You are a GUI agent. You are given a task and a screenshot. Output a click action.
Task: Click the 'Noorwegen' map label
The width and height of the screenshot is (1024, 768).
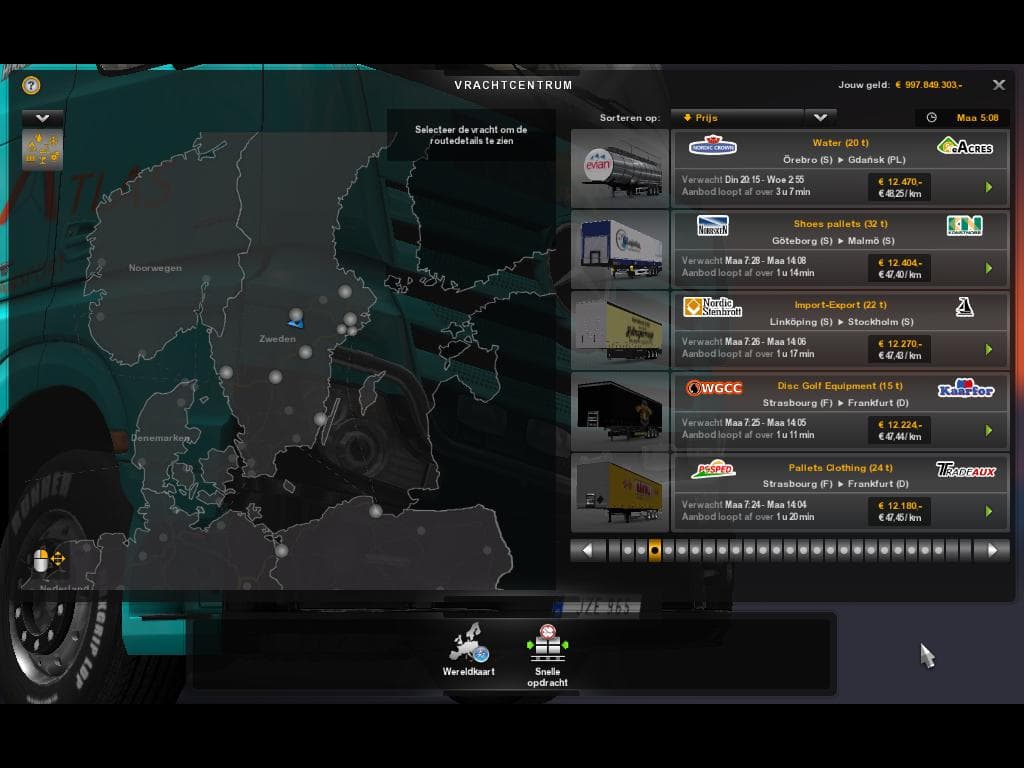(x=155, y=268)
